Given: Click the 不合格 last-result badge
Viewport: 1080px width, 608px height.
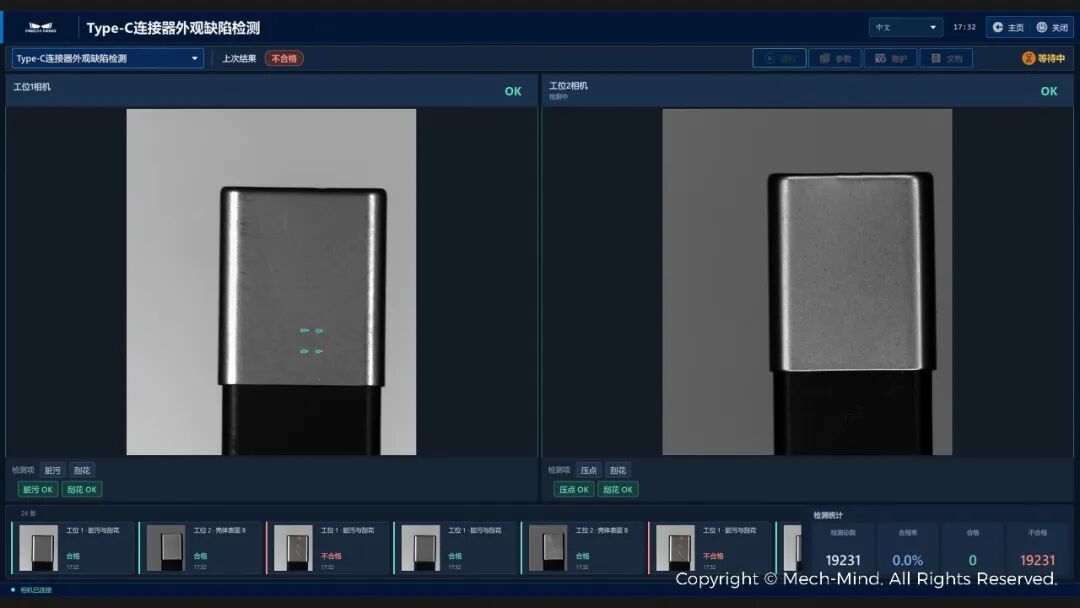Looking at the screenshot, I should [284, 59].
